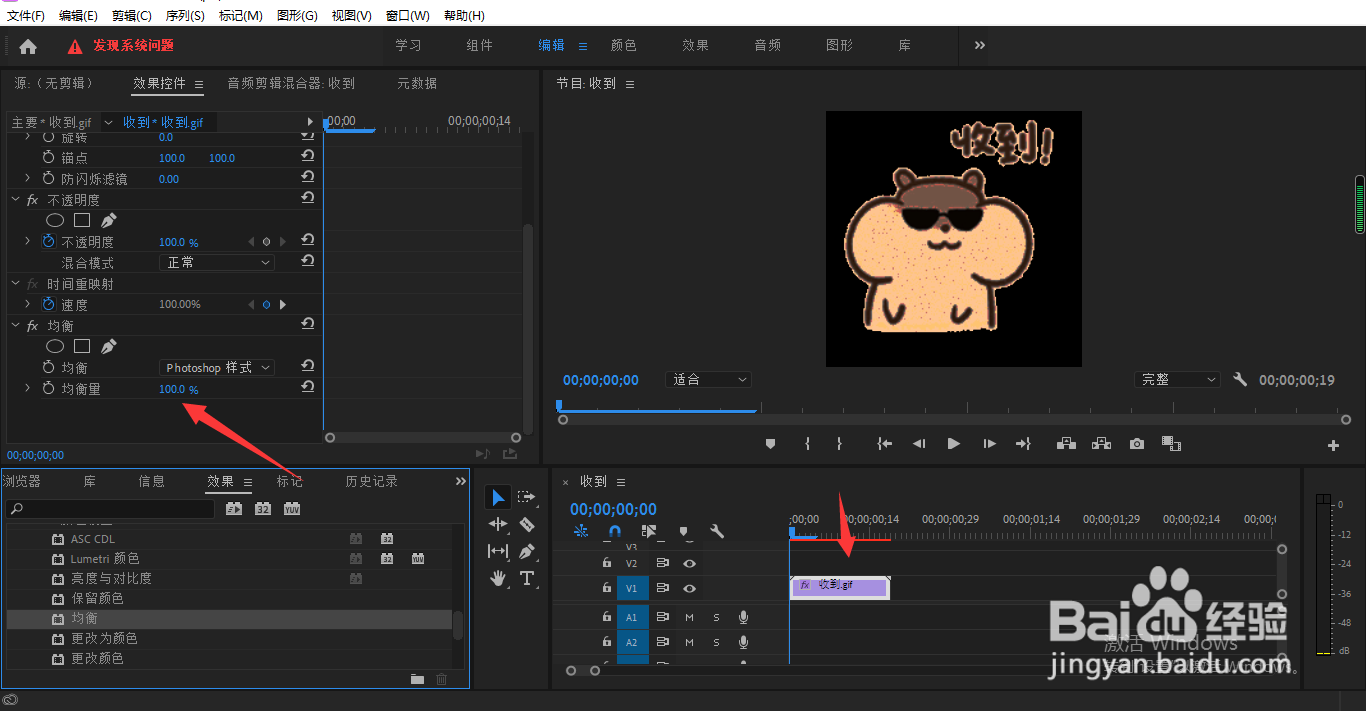The height and width of the screenshot is (711, 1366).
Task: Switch to the 颜色 workspace tab
Action: [623, 45]
